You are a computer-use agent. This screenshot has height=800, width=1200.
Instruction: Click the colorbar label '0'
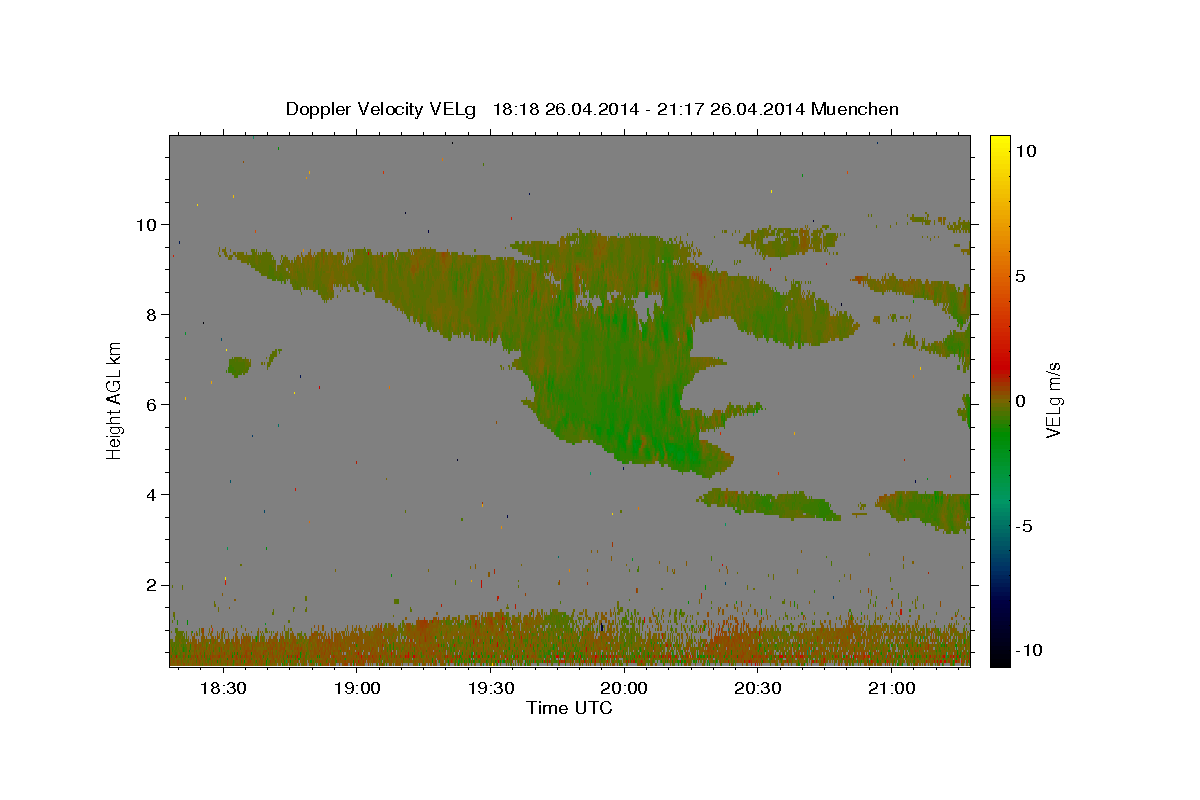pos(1019,401)
